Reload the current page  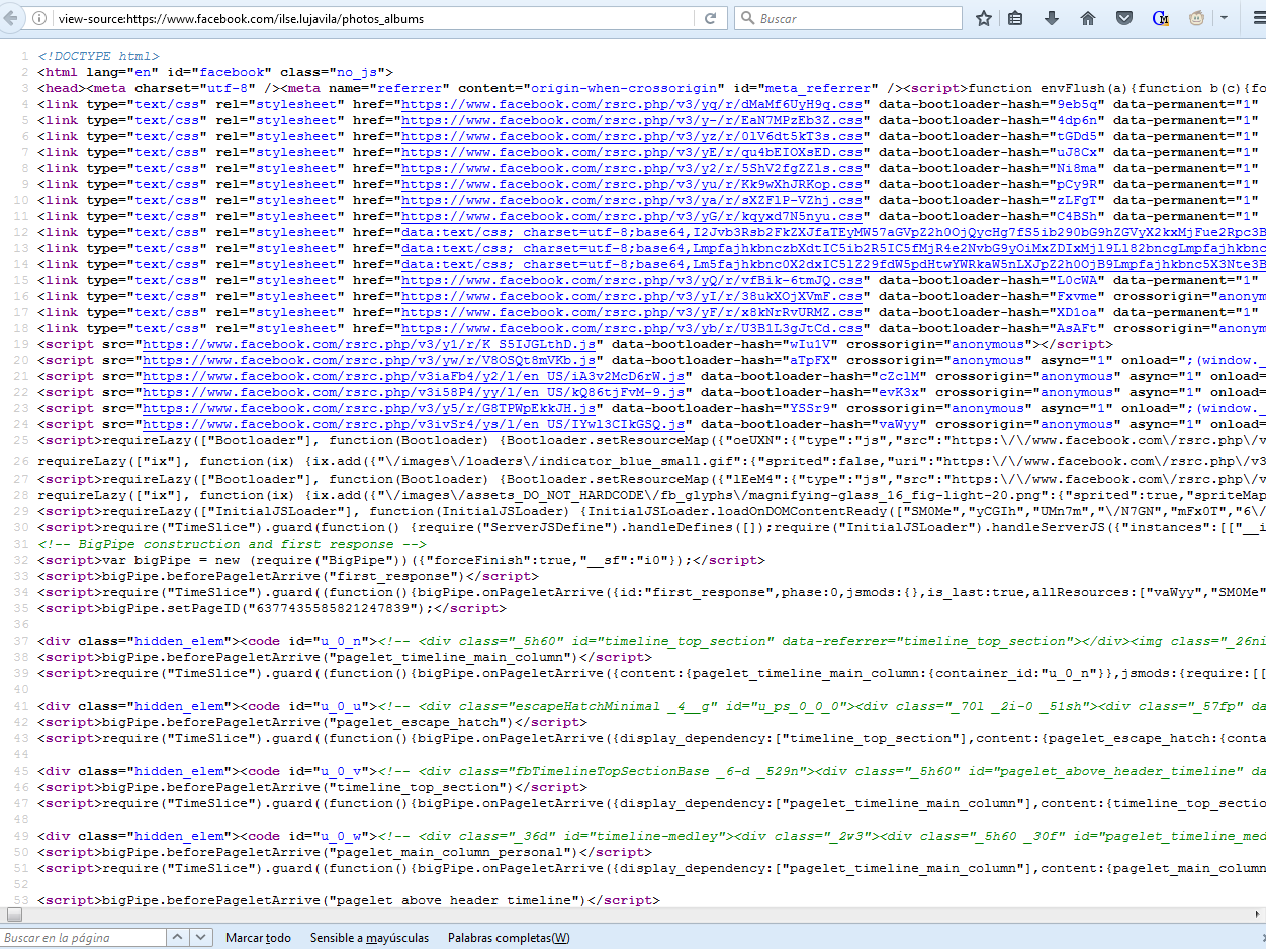[711, 18]
